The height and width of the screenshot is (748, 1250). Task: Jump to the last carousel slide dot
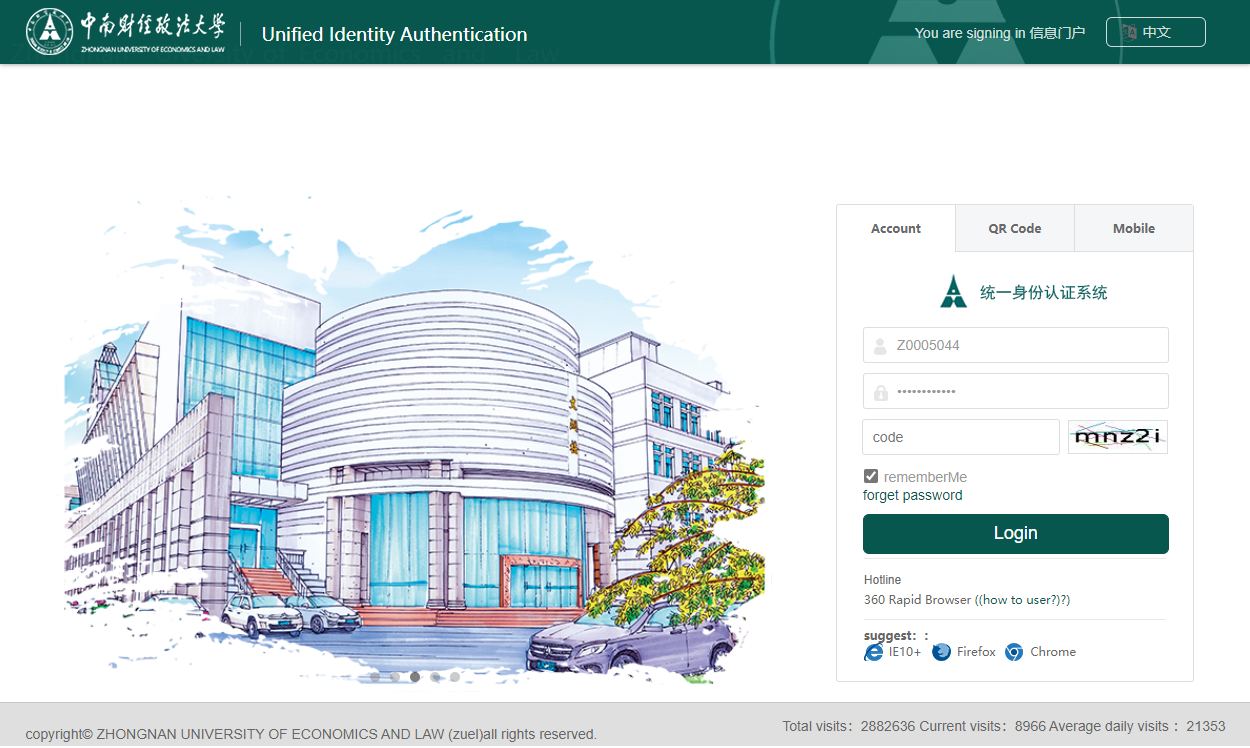455,677
